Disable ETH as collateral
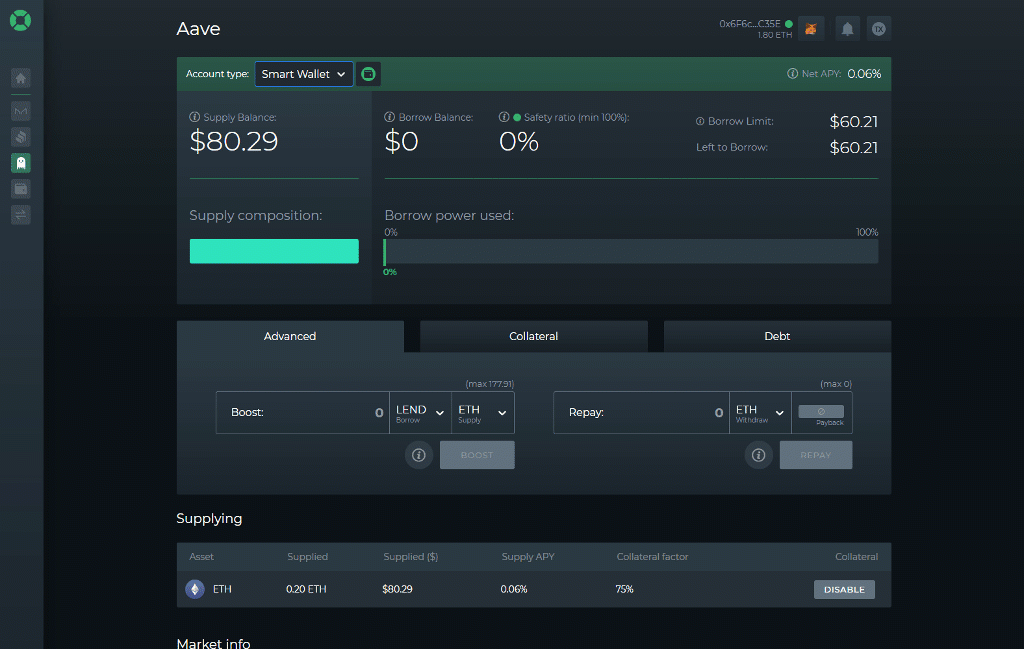This screenshot has width=1024, height=649. (844, 590)
